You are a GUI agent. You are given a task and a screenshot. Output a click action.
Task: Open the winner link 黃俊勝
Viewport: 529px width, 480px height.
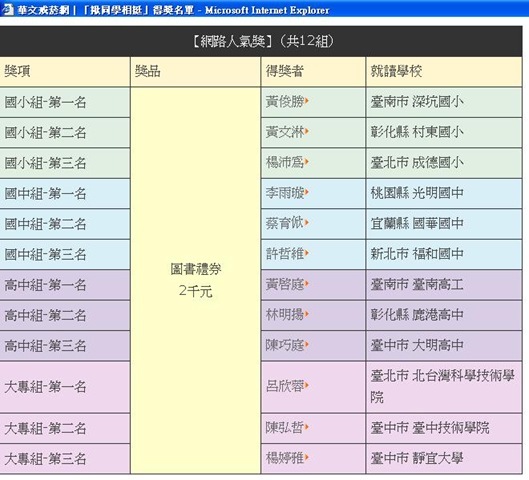(285, 102)
